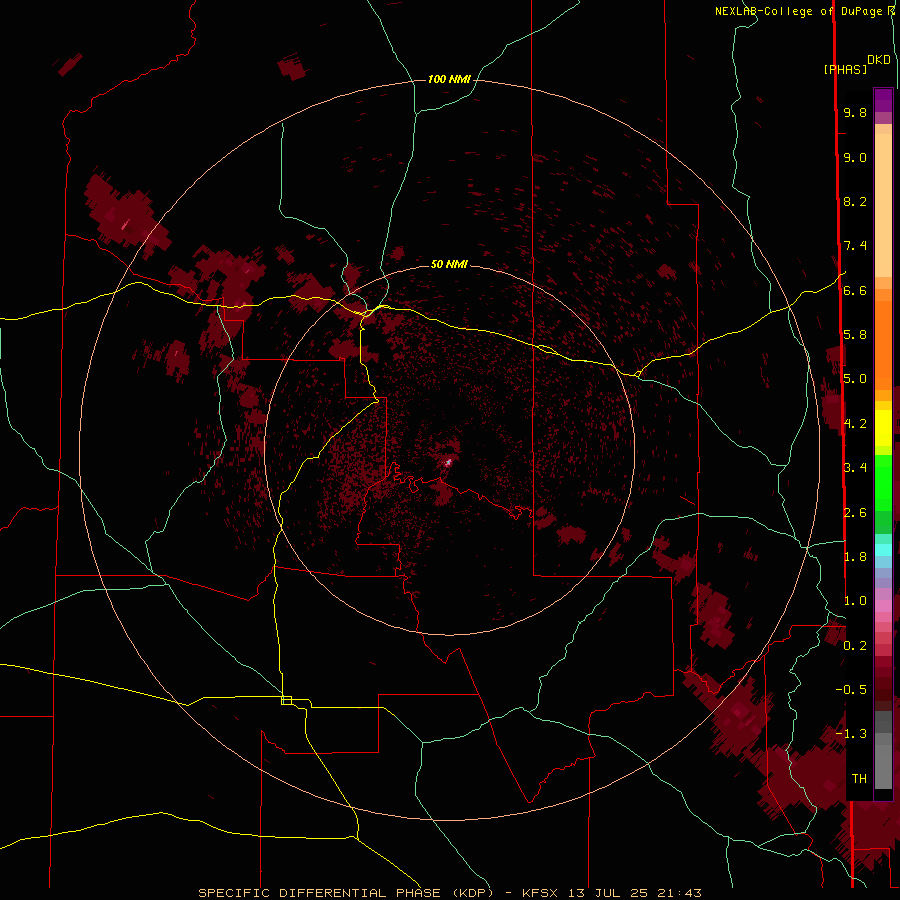900x900 pixels.
Task: Click the 6.6 value on the color scale
Action: click(855, 291)
